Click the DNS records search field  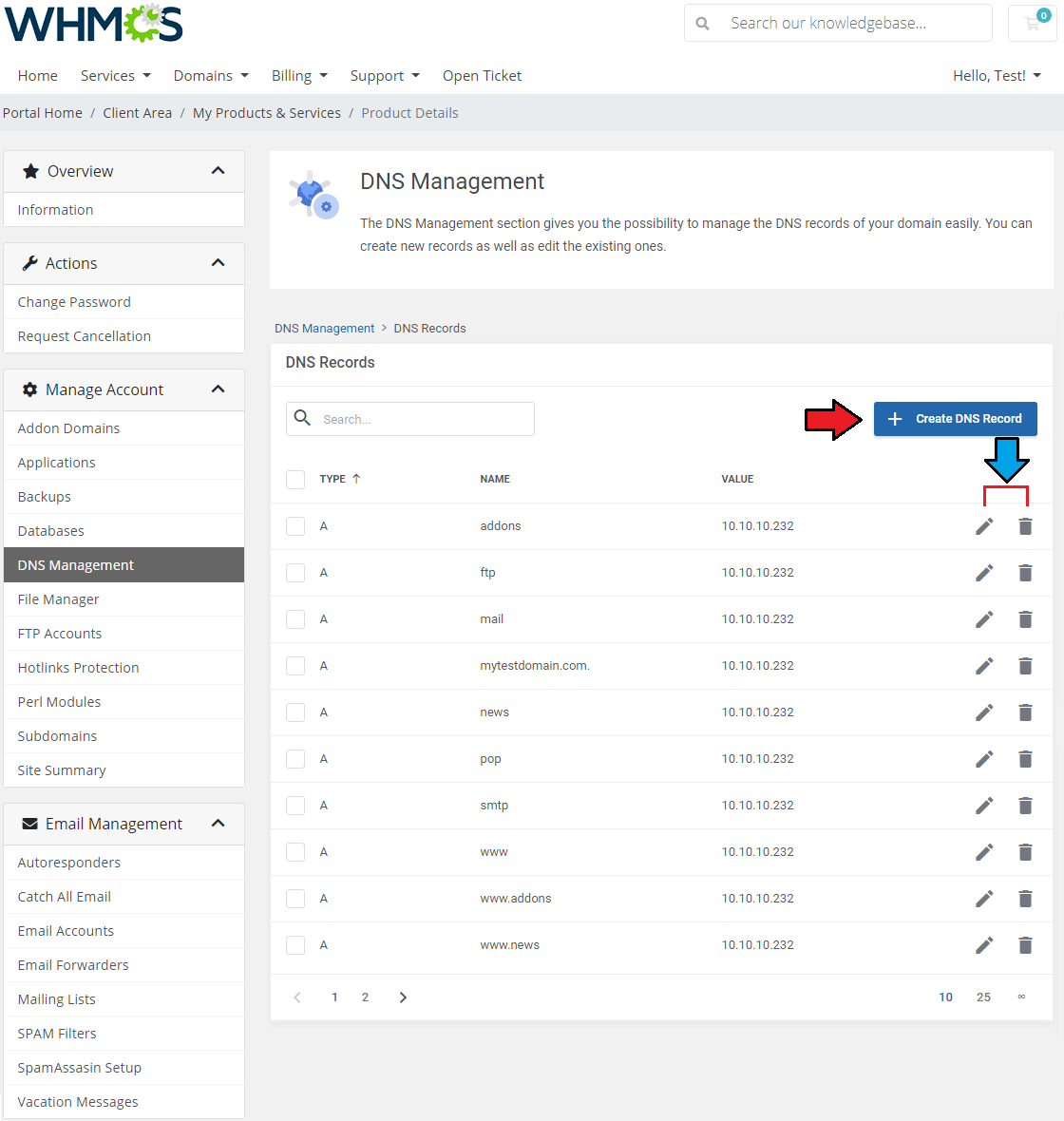(409, 419)
